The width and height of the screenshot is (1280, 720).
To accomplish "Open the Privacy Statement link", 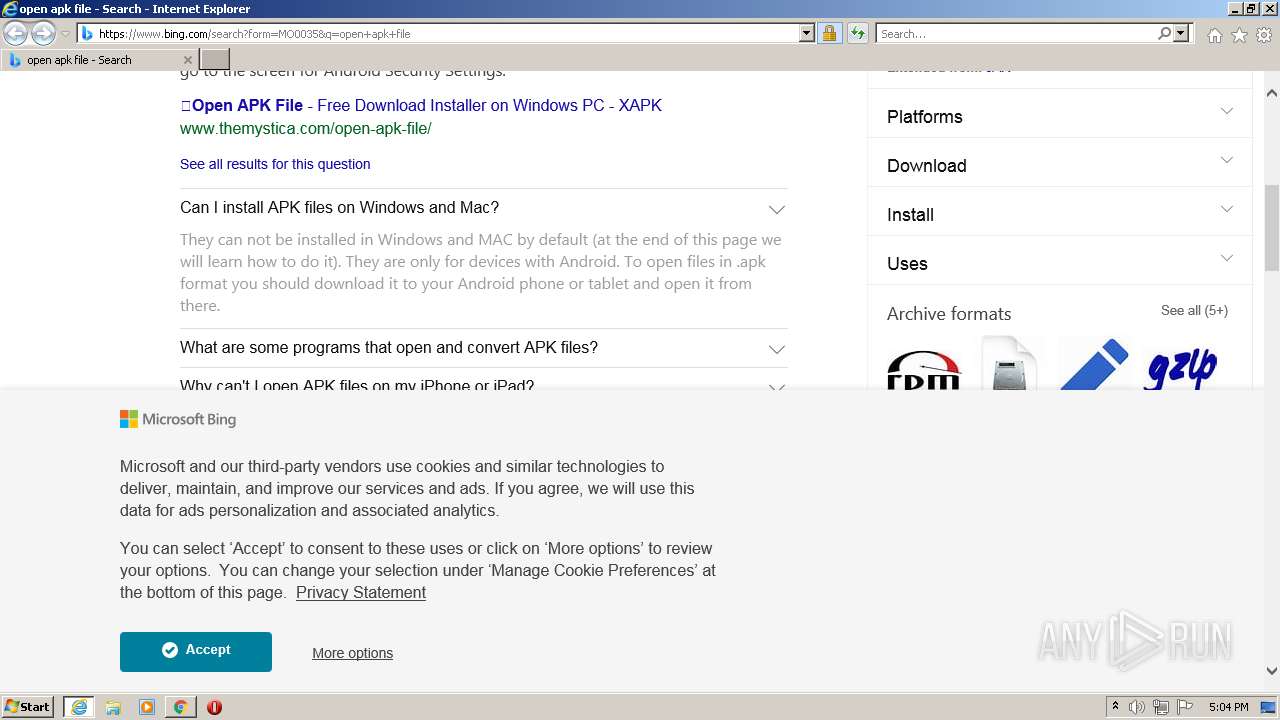I will [361, 592].
